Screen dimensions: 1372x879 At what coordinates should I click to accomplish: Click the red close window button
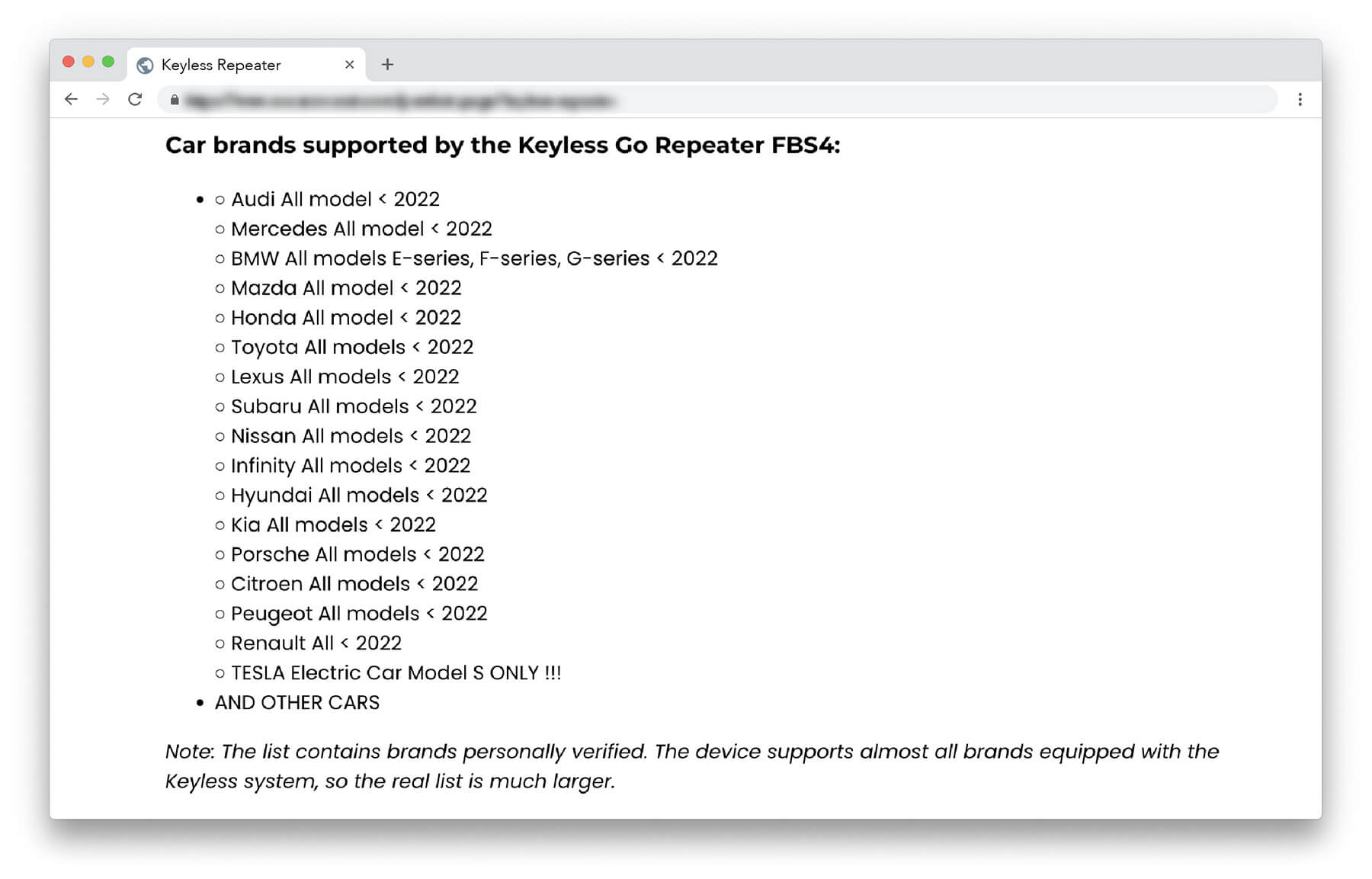pos(69,62)
